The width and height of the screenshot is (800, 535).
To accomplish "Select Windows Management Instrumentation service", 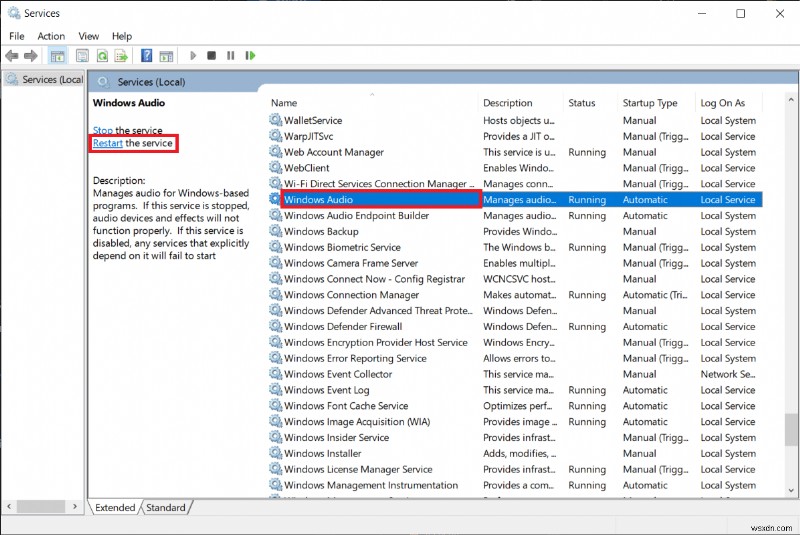I will (515, 485).
